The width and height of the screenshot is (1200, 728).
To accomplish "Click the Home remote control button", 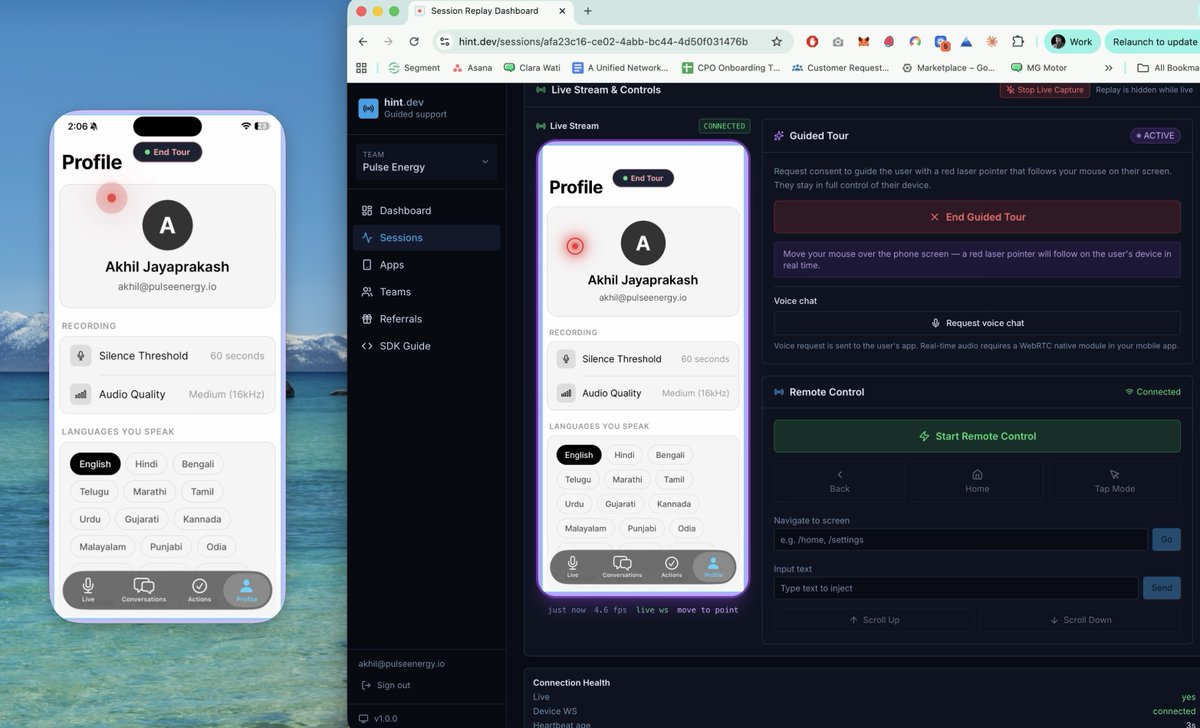I will [x=977, y=481].
